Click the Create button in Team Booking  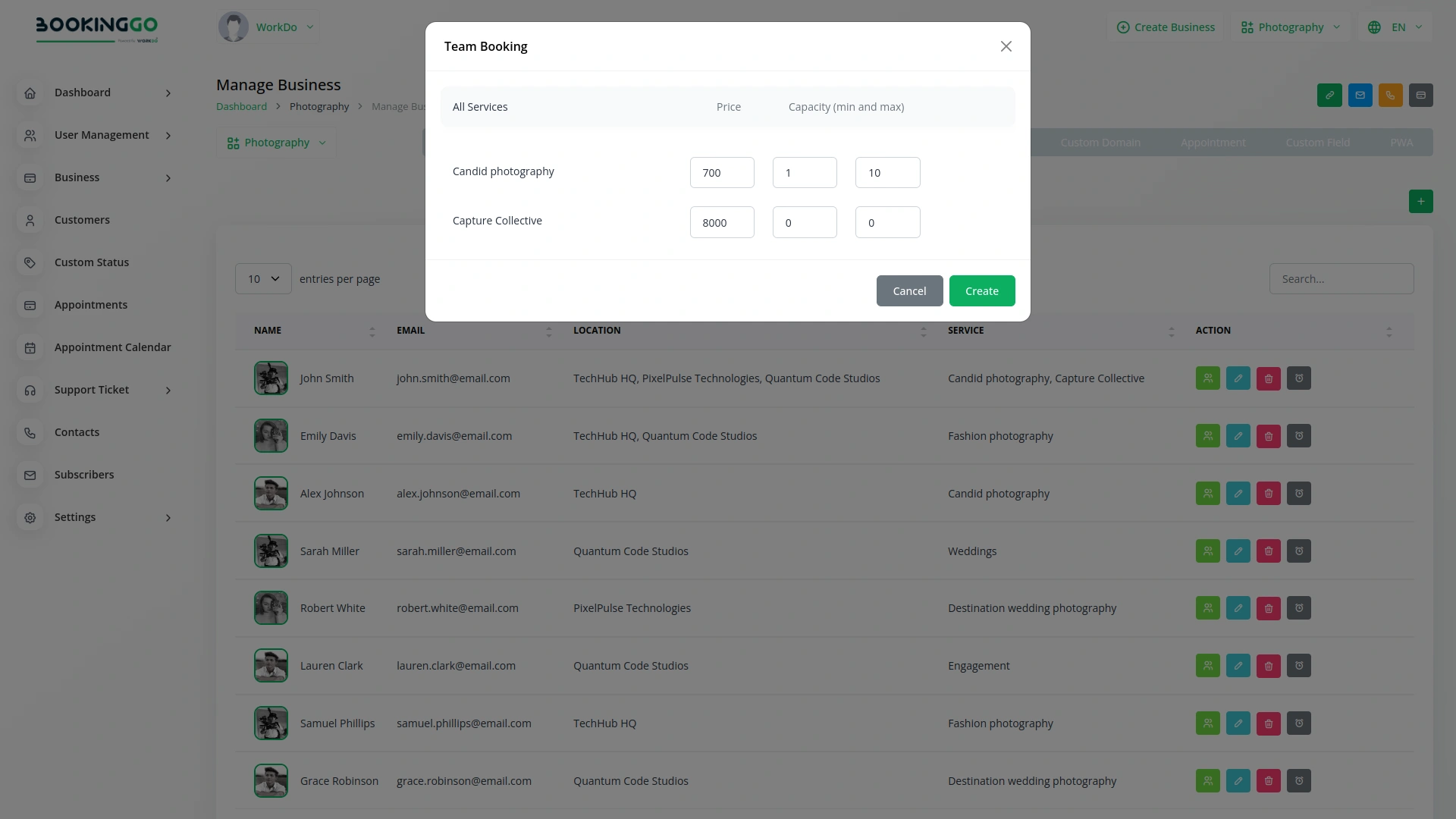[x=982, y=290]
